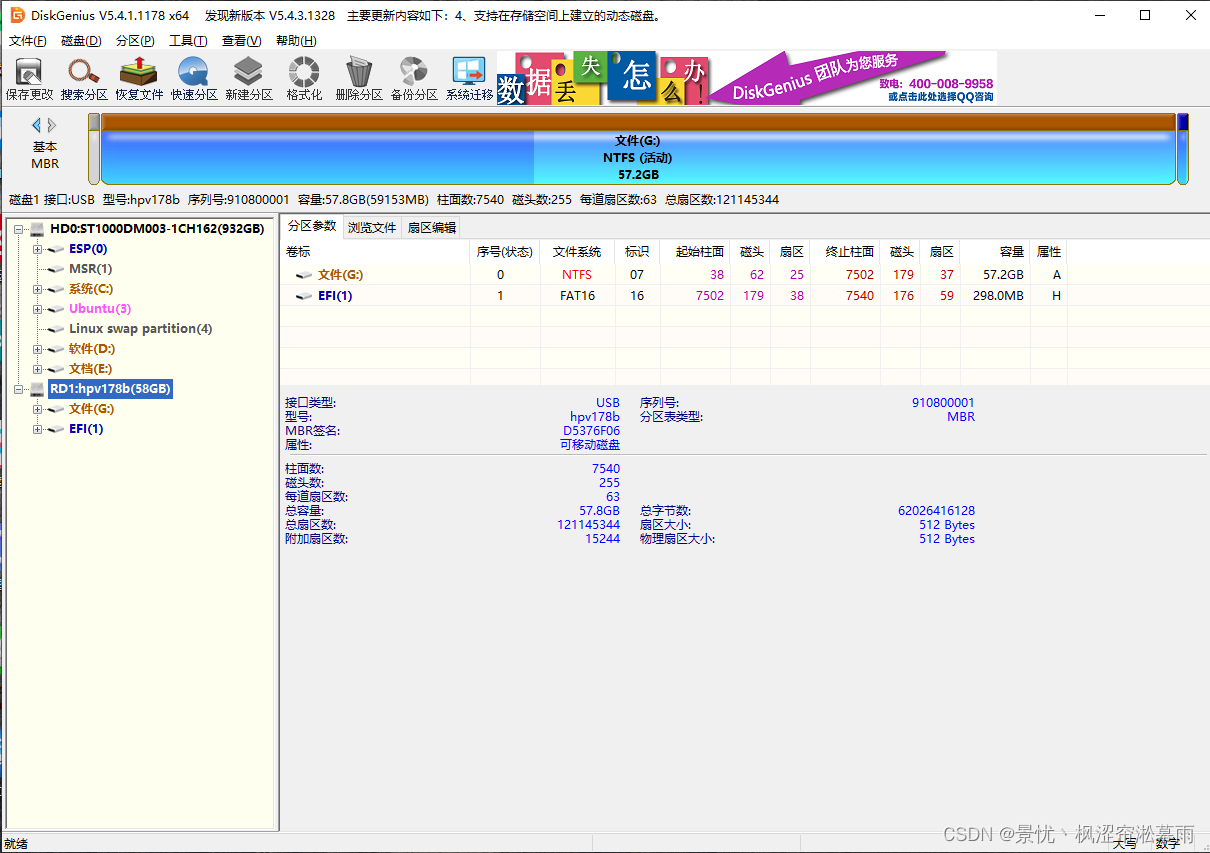This screenshot has width=1210, height=853.
Task: Click the Delete Partition (删除分区) trash icon
Action: (x=359, y=79)
